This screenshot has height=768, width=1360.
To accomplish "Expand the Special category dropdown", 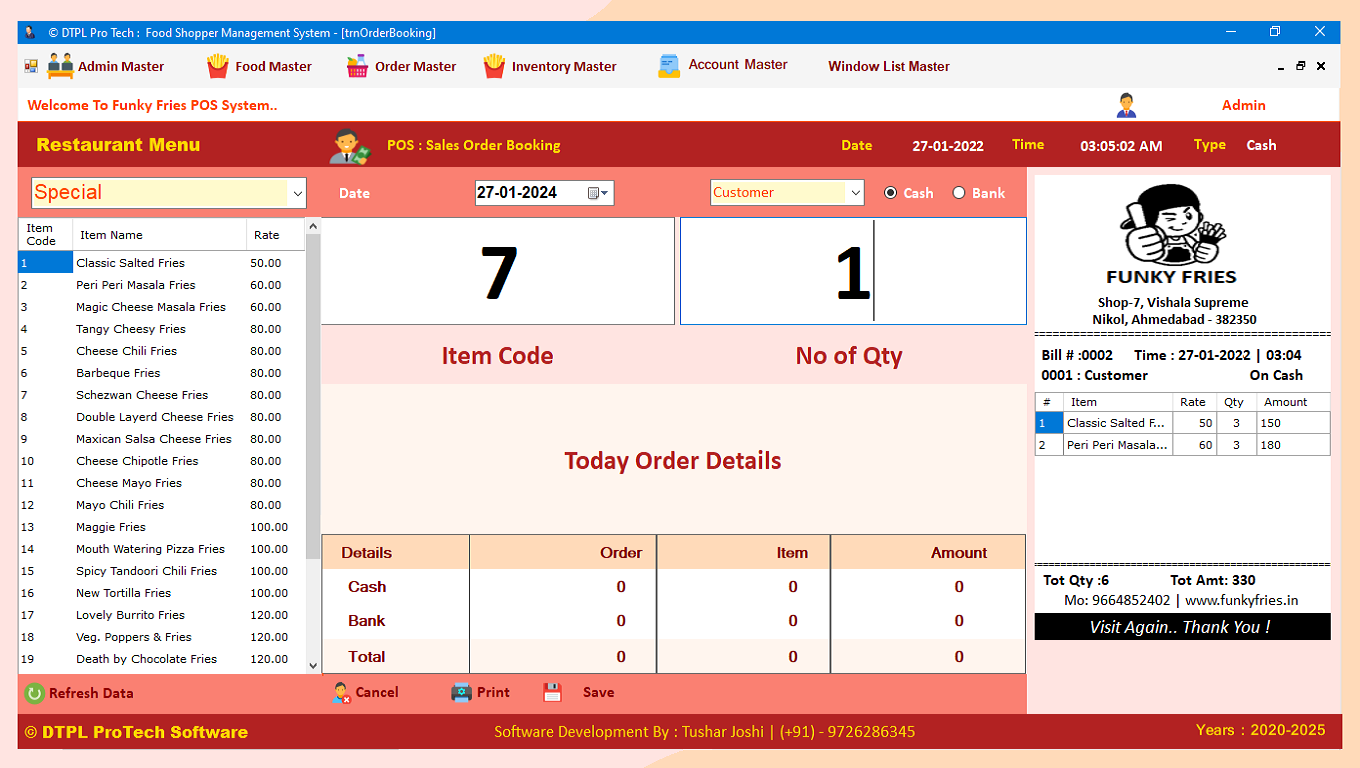I will click(297, 193).
